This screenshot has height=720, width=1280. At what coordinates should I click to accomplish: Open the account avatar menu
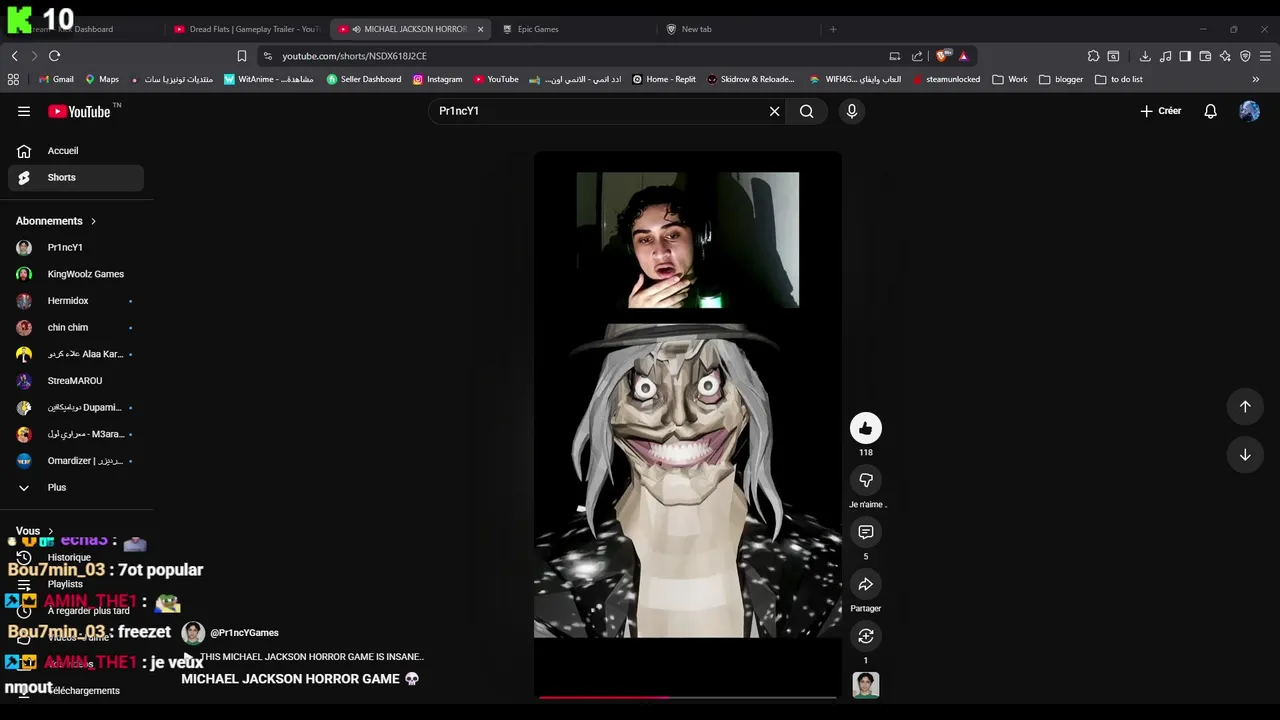pos(1249,111)
